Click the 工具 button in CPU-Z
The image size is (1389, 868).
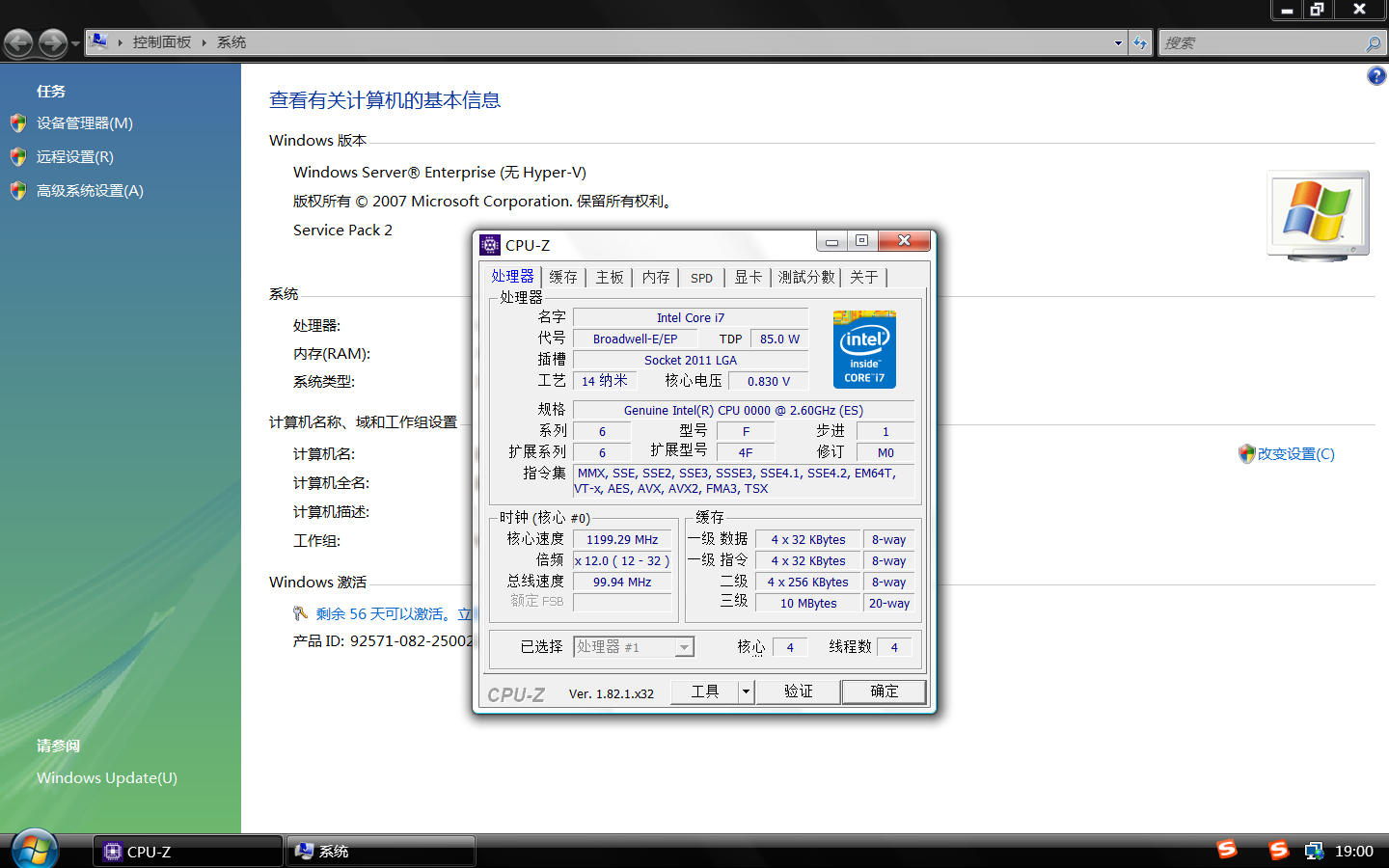pos(705,692)
